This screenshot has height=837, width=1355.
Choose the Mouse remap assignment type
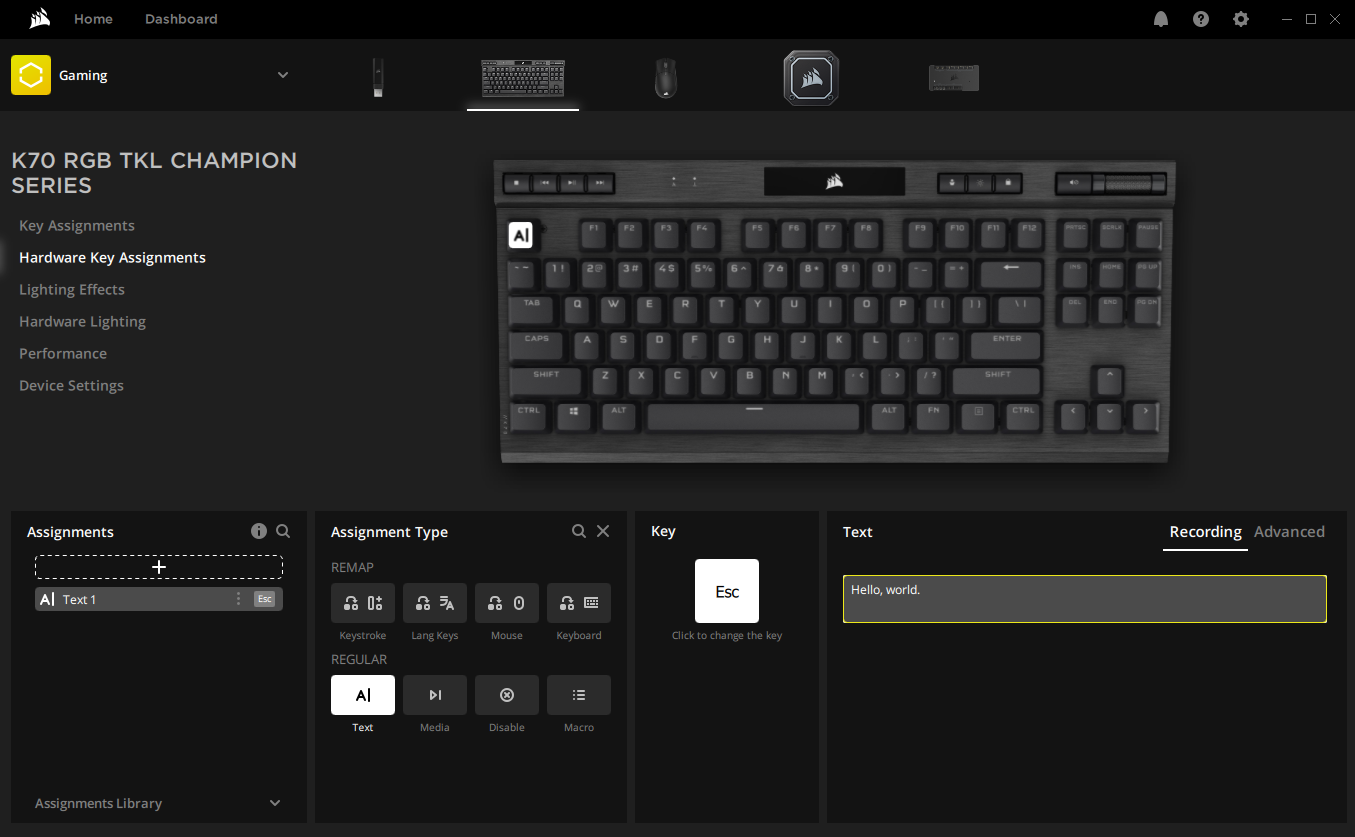506,602
